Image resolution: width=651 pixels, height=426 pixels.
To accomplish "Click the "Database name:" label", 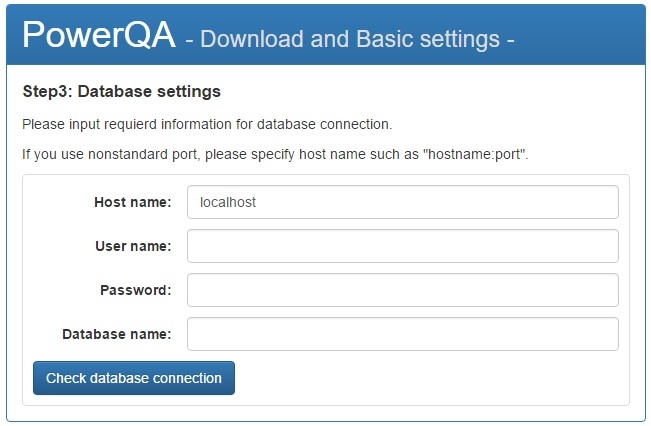I will (117, 334).
